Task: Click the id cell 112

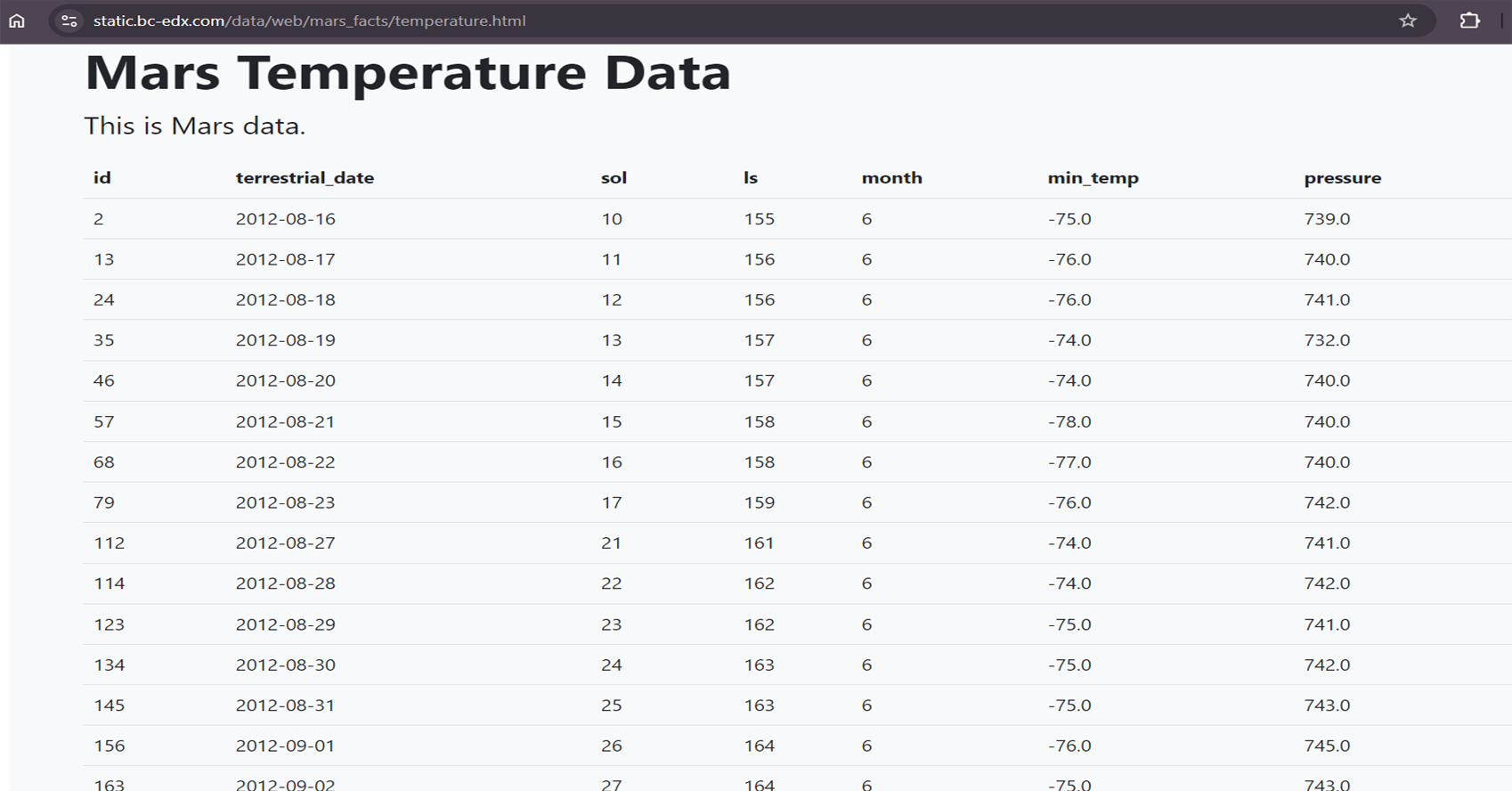Action: coord(109,543)
